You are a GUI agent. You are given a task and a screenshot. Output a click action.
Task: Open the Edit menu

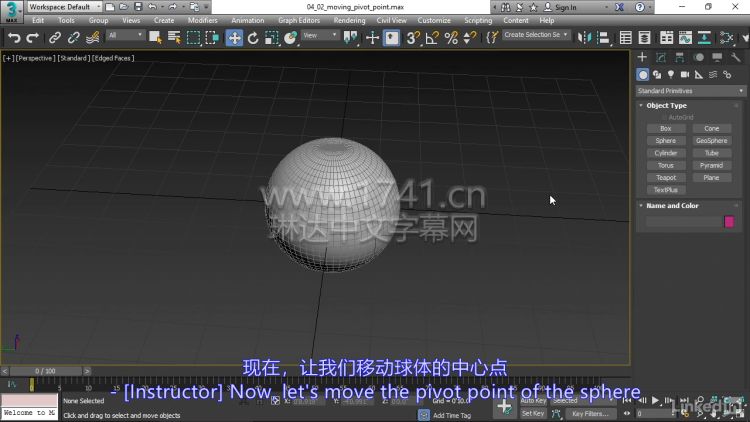click(38, 21)
